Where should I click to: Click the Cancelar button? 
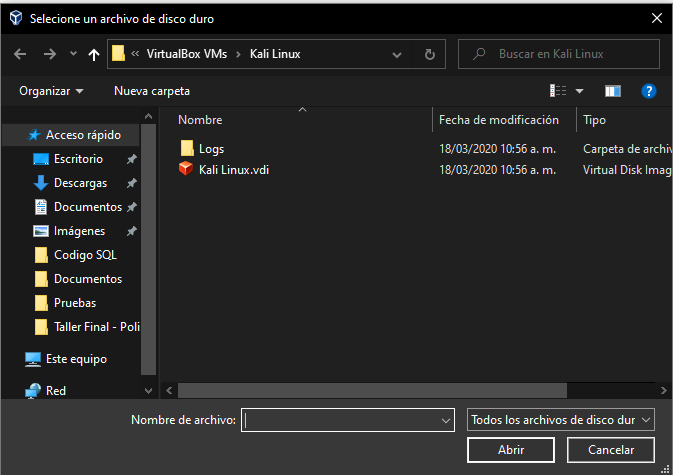(x=611, y=450)
